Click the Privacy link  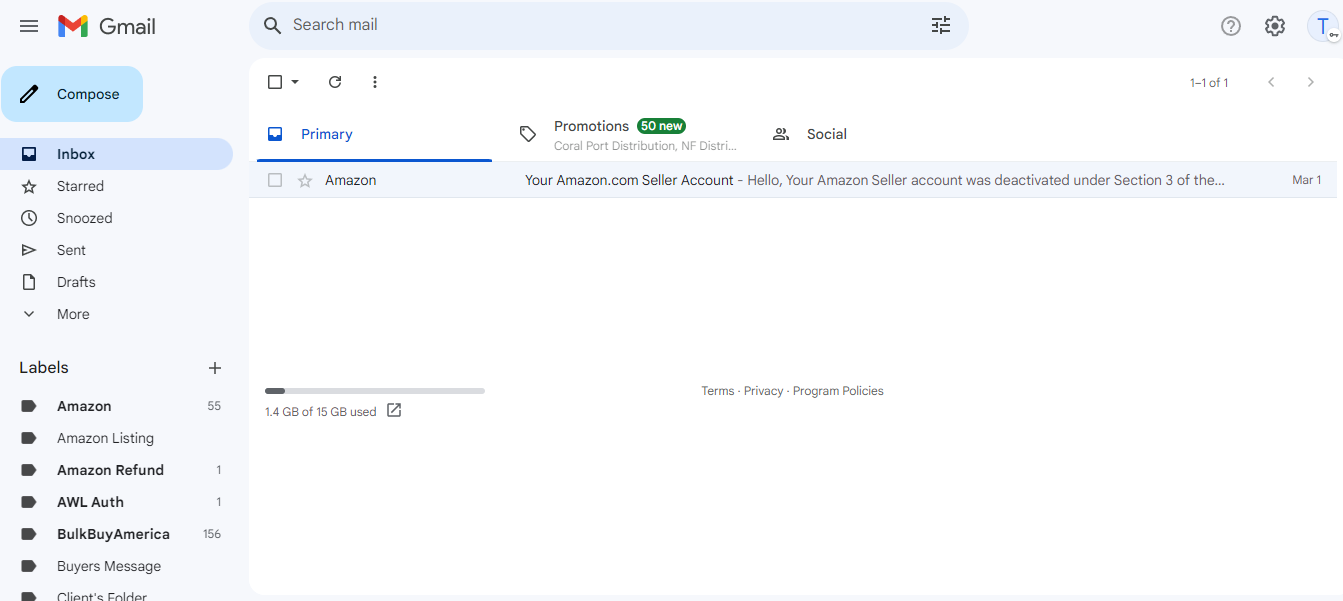tap(764, 391)
